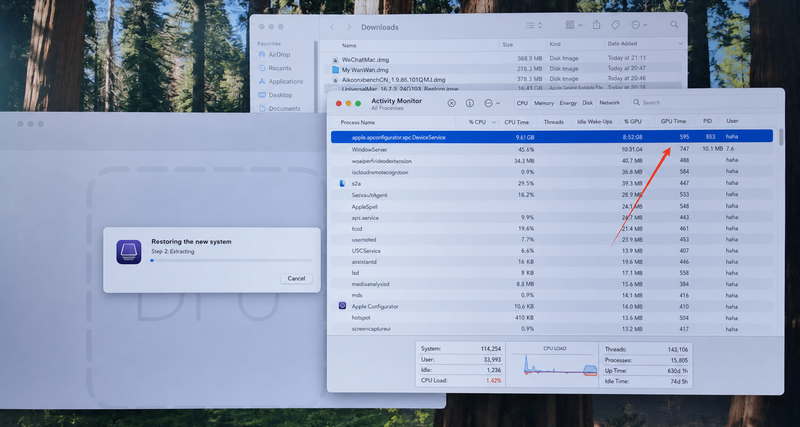Viewport: 800px width, 427px height.
Task: Sort Finder files by Kind column
Action: click(555, 44)
